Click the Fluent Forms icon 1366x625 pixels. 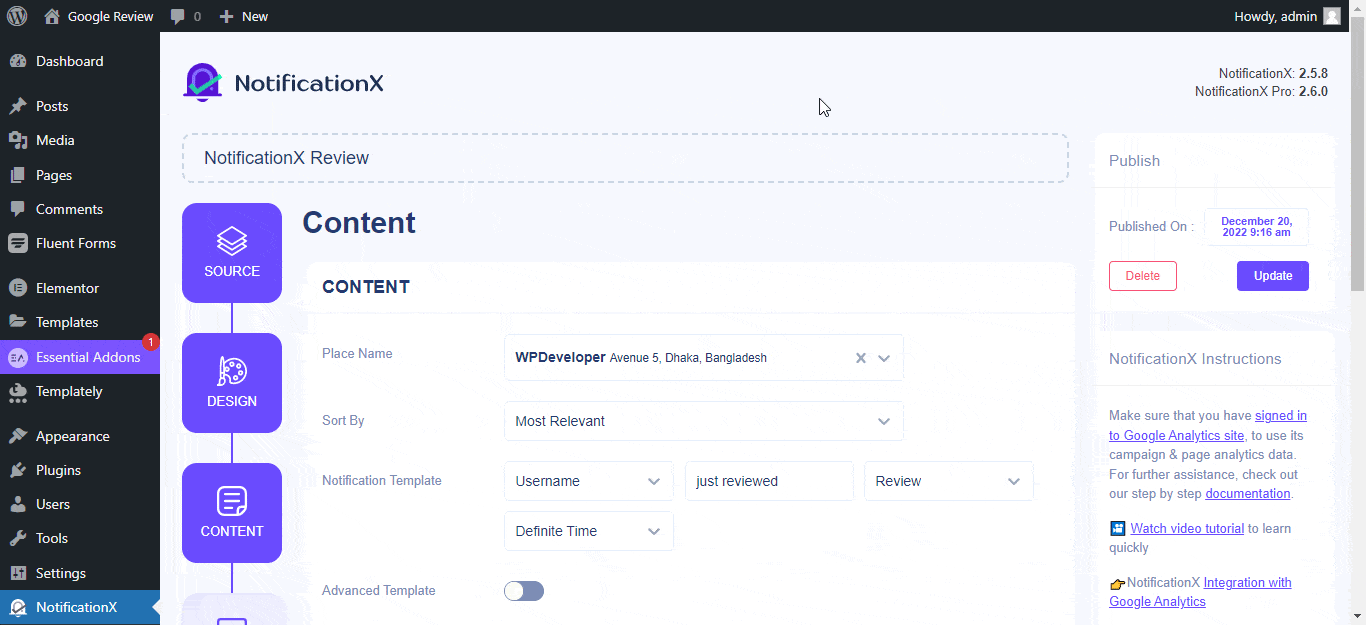click(x=18, y=243)
